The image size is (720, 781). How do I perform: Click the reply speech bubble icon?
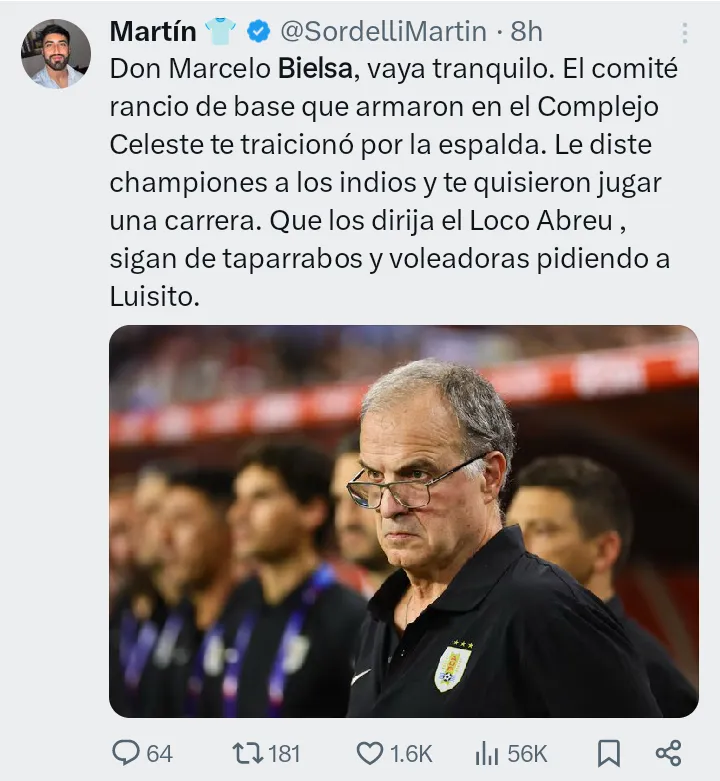tap(126, 752)
